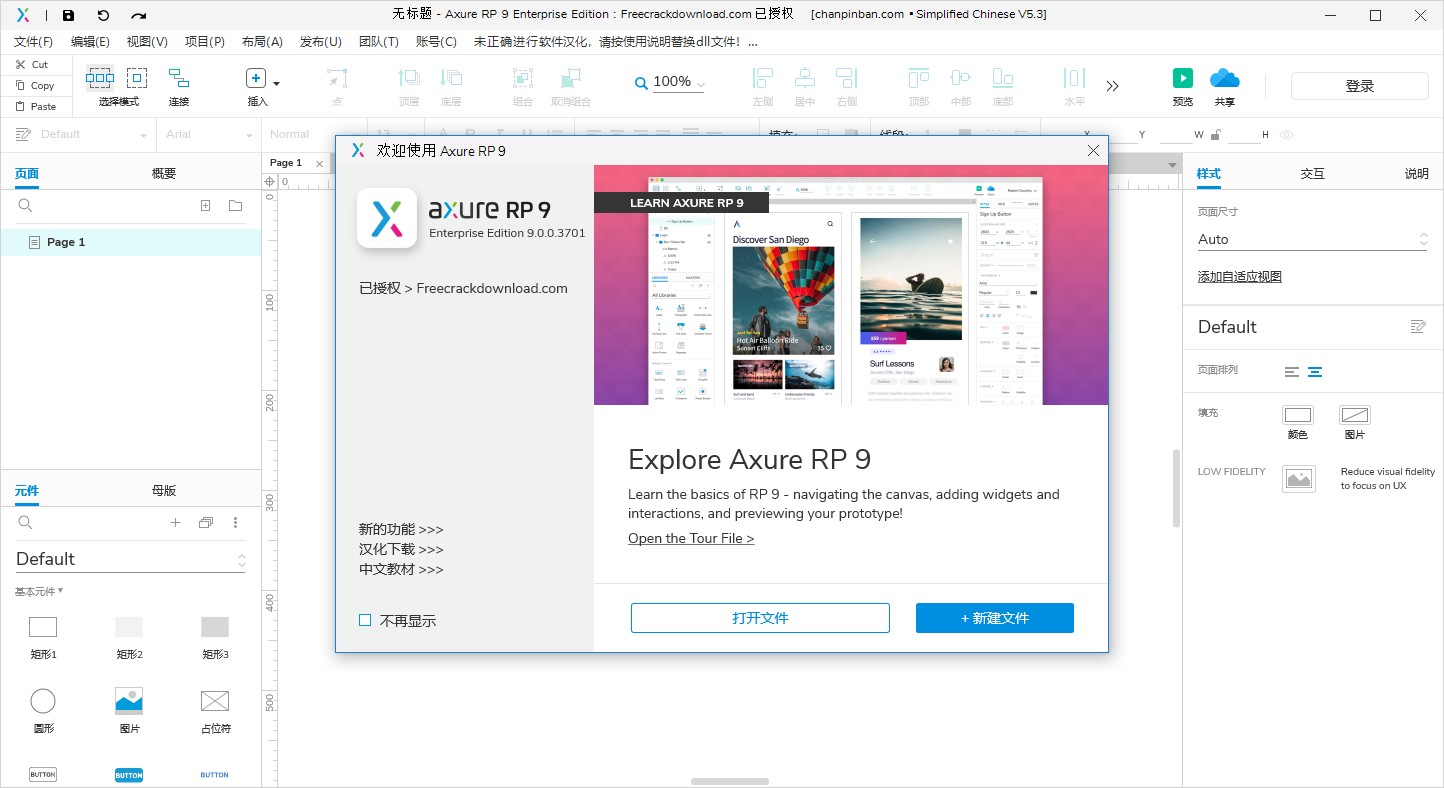Click the 底部 align bottom icon
The image size is (1444, 788).
pos(1003,78)
